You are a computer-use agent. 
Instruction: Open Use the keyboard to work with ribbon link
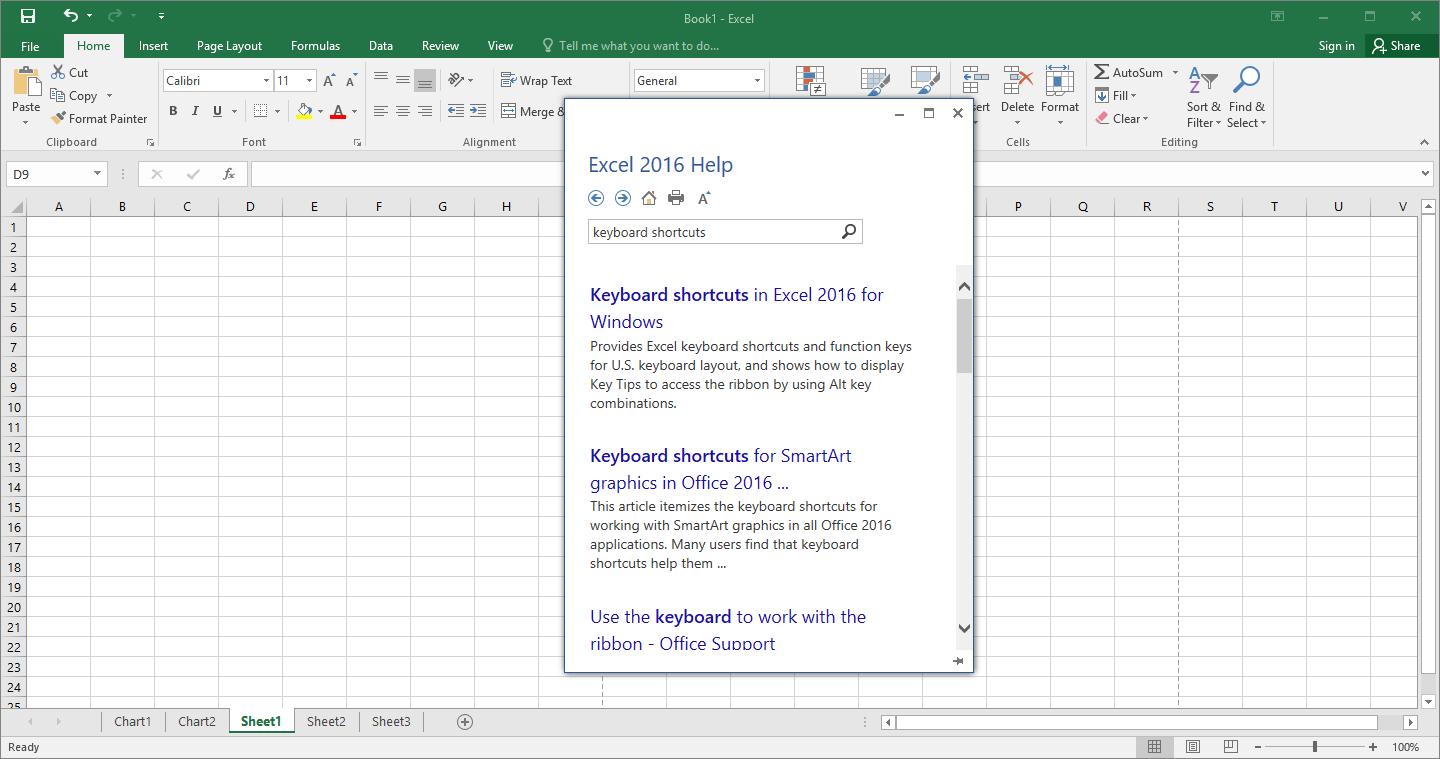point(728,630)
